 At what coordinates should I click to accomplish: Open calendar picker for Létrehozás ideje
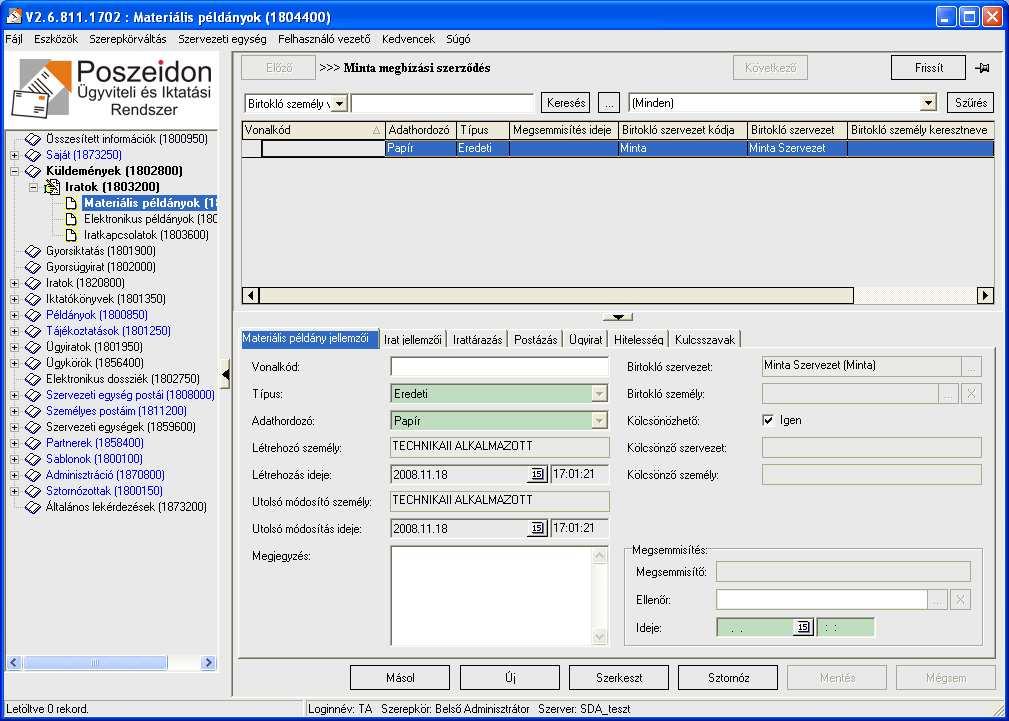point(537,474)
